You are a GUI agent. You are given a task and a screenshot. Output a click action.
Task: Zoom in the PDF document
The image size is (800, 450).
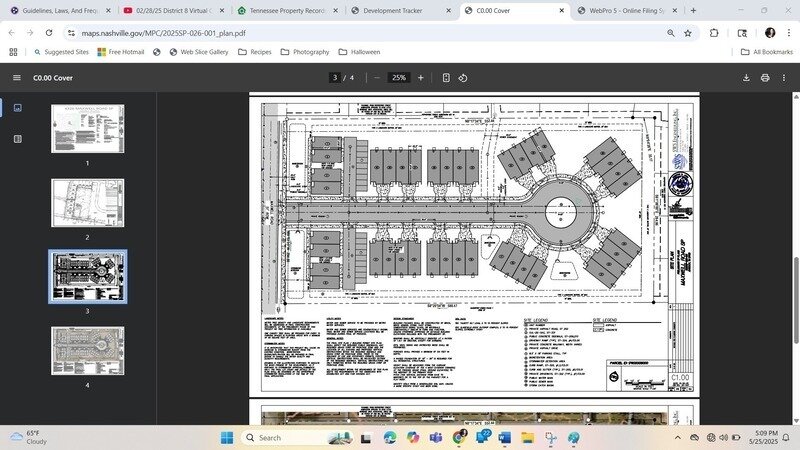420,77
